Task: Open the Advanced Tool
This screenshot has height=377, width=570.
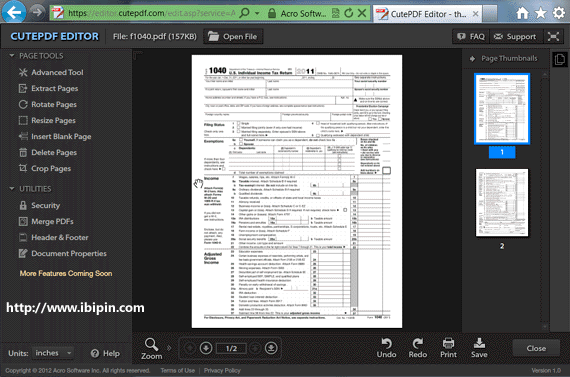Action: (x=51, y=72)
